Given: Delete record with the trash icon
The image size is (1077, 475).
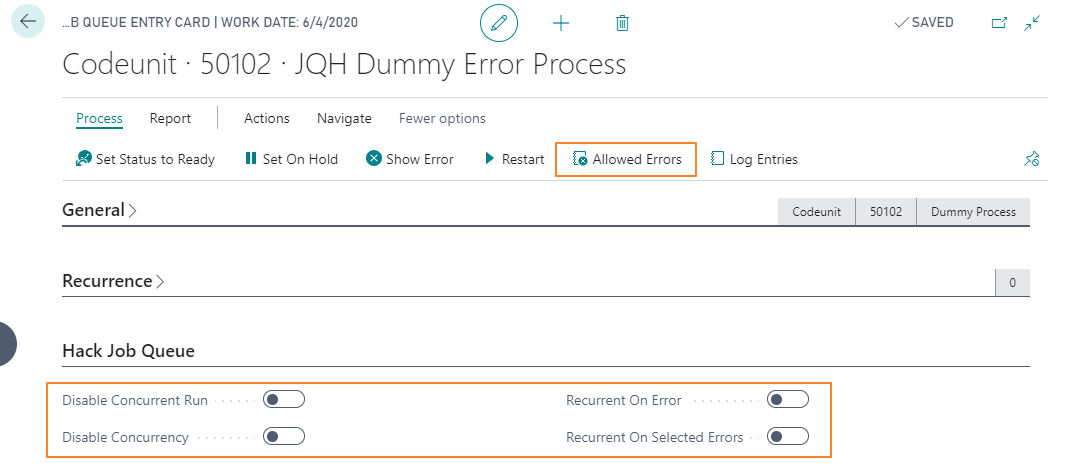Looking at the screenshot, I should click(622, 23).
